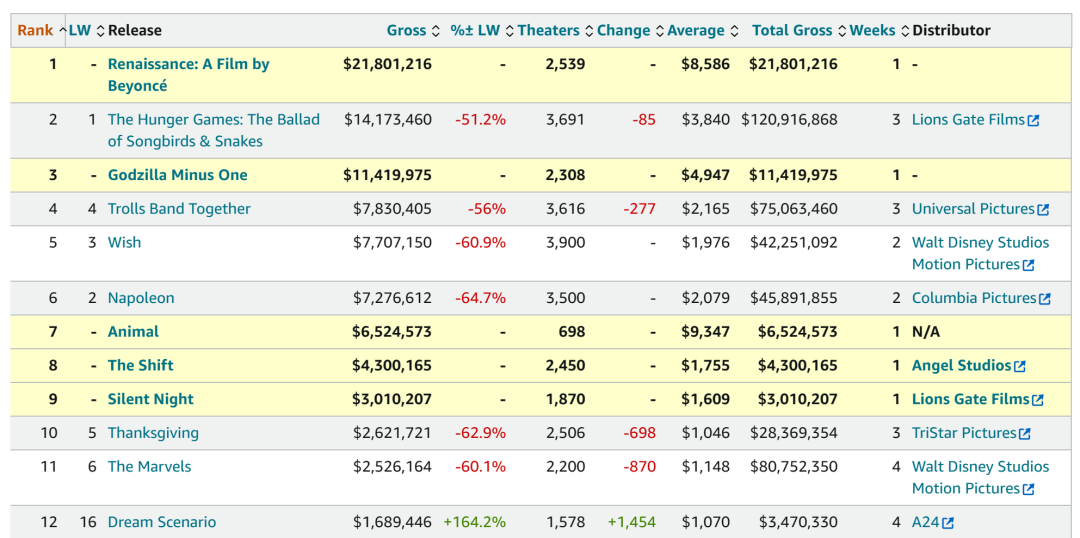Sort table by Rank column
Viewport: 1080px width, 538px height.
tap(35, 31)
